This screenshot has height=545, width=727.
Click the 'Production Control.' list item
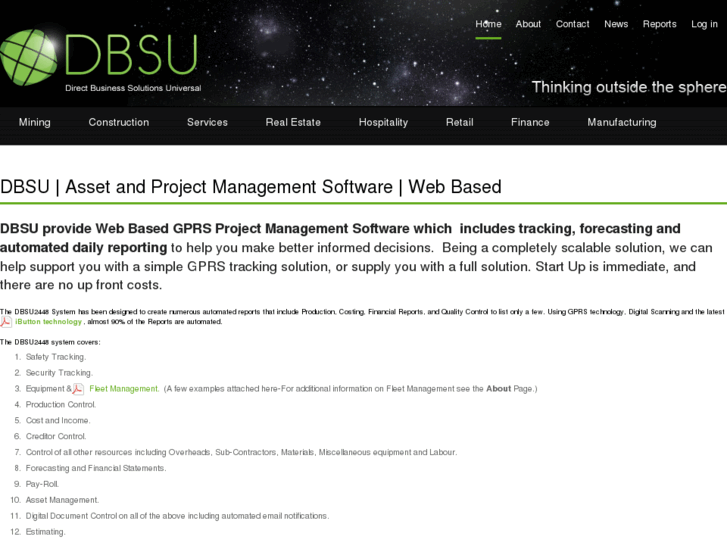tap(61, 404)
